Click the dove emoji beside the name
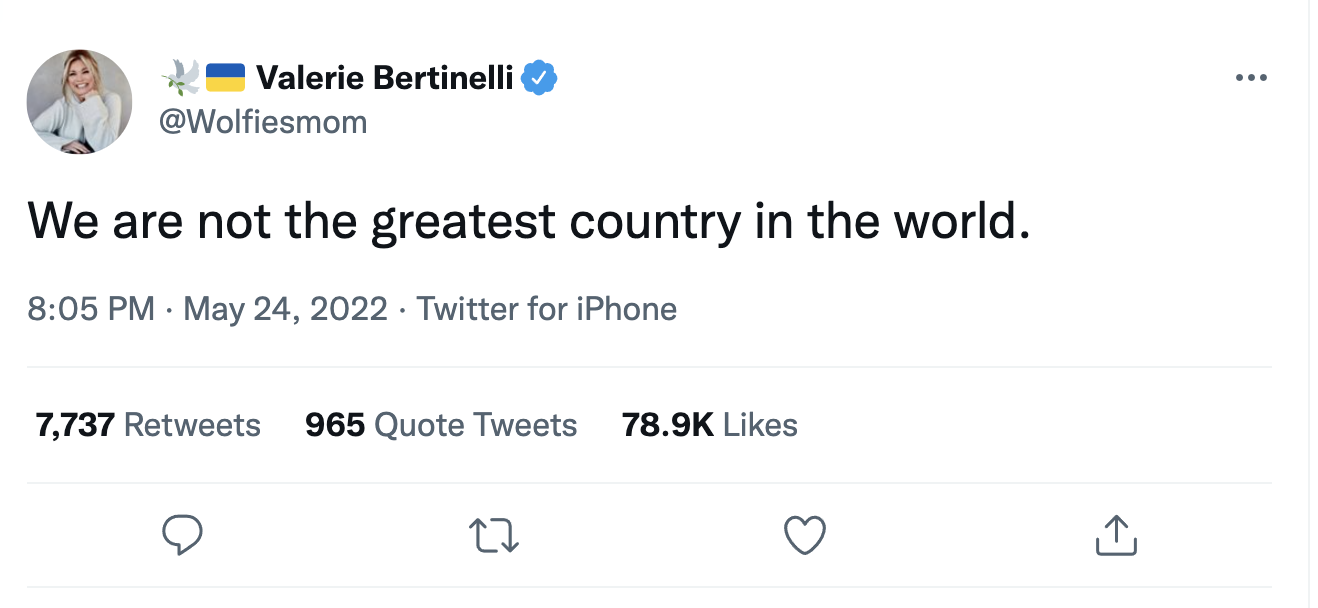The width and height of the screenshot is (1318, 608). pos(180,77)
